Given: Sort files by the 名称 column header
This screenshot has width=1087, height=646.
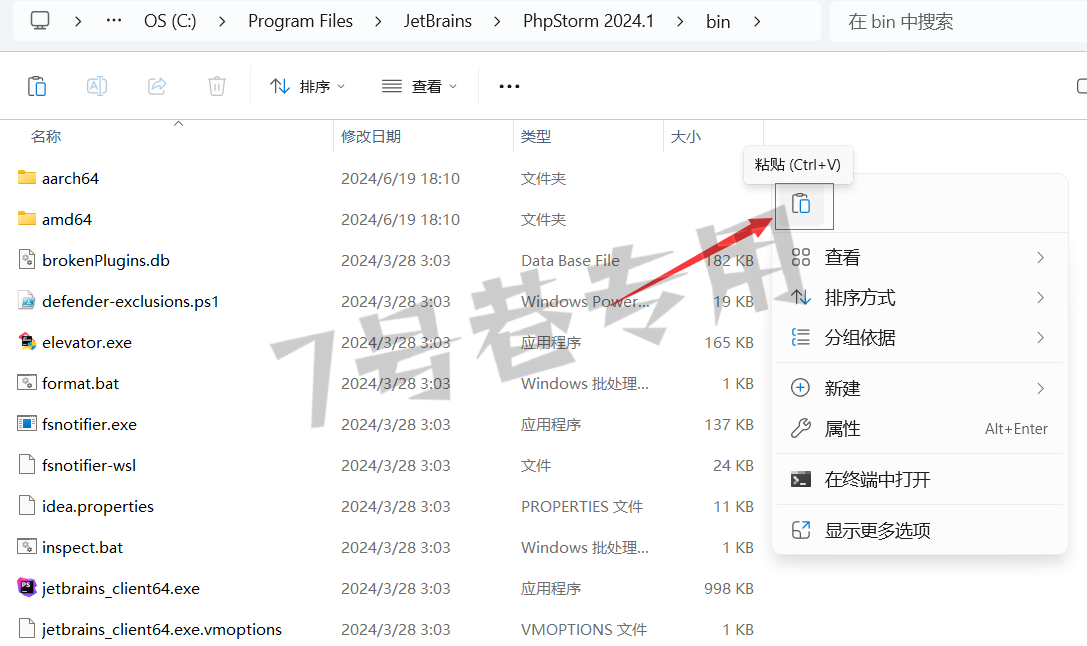Looking at the screenshot, I should 46,137.
